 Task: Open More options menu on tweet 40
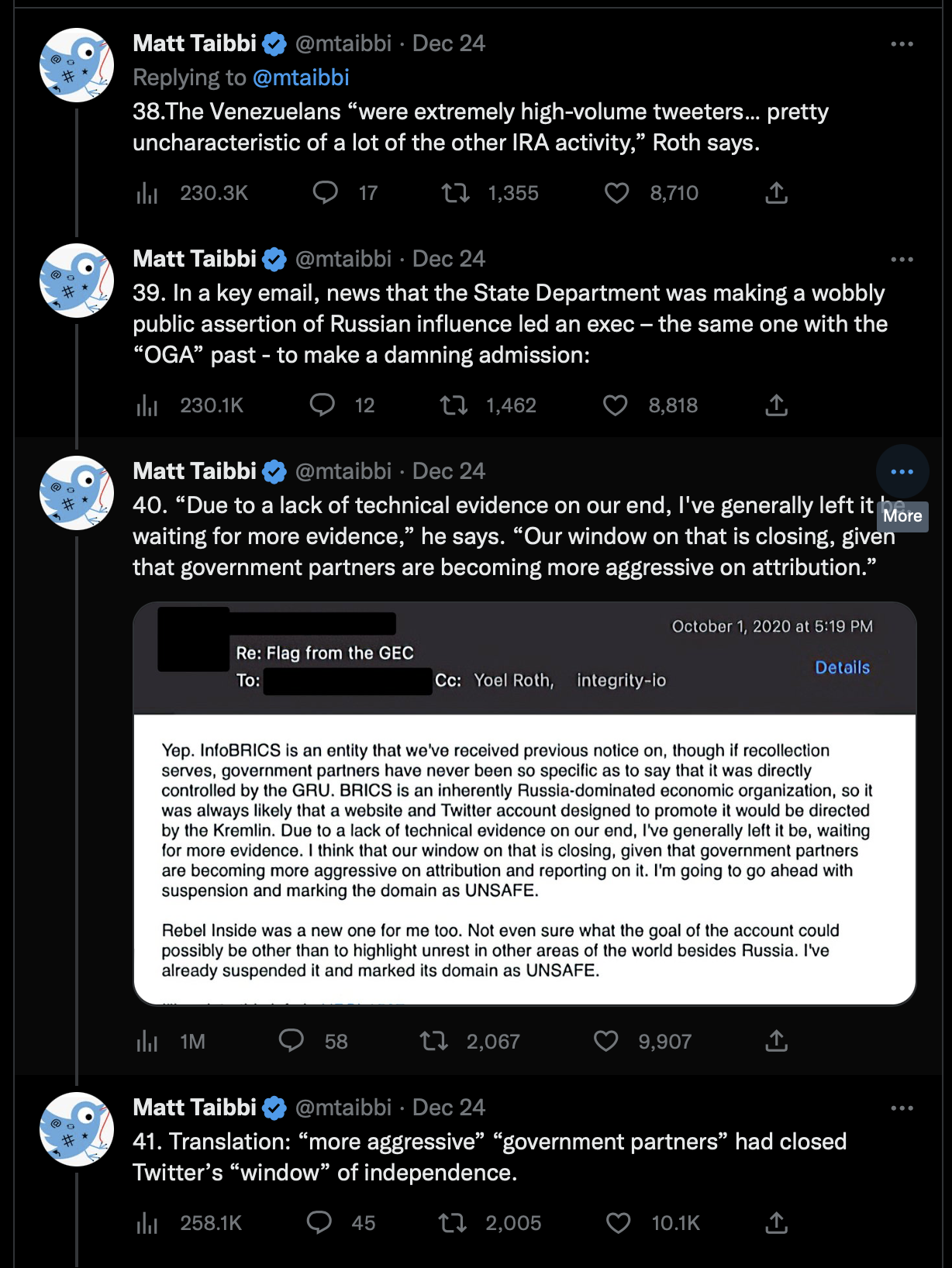[902, 471]
